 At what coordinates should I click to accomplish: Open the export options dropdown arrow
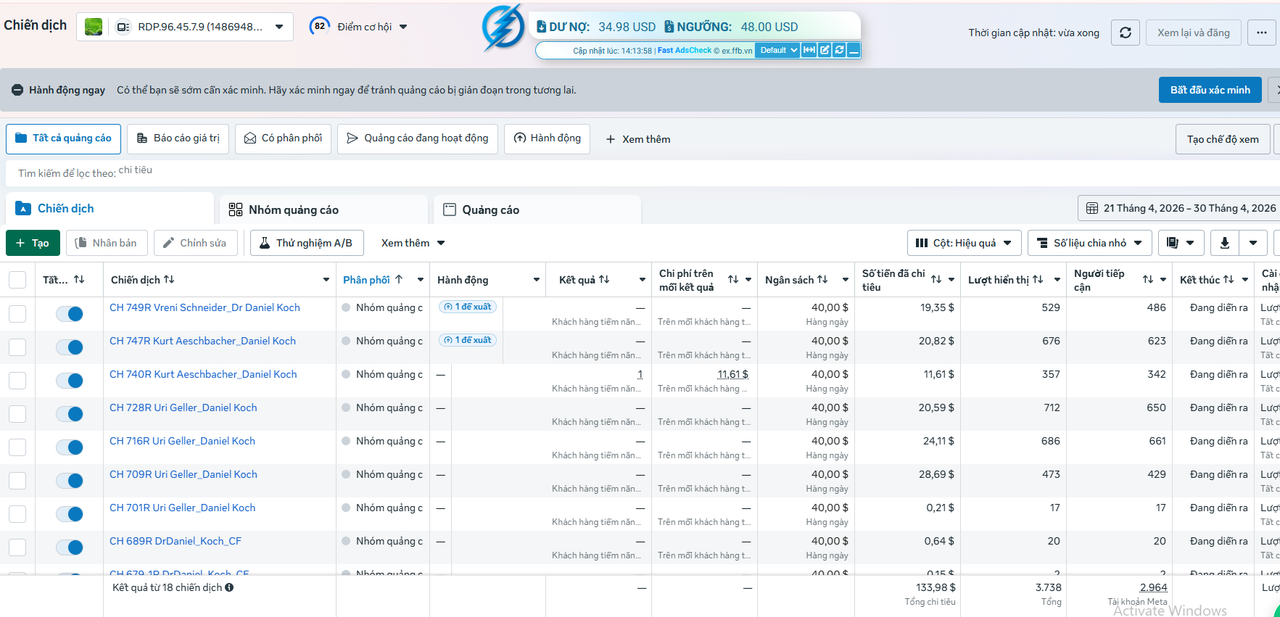tap(1253, 243)
